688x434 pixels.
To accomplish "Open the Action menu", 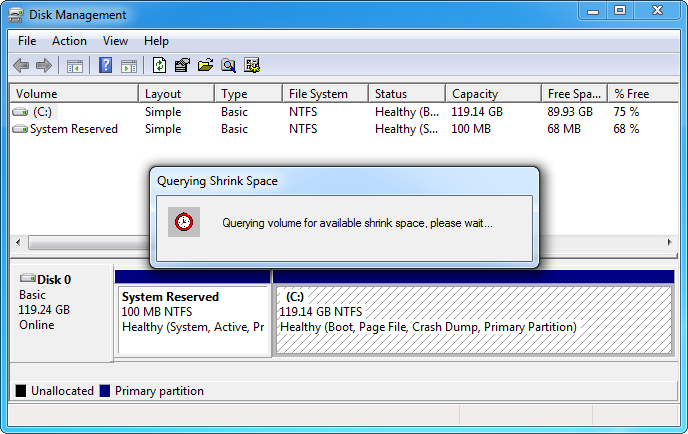I will [x=69, y=41].
